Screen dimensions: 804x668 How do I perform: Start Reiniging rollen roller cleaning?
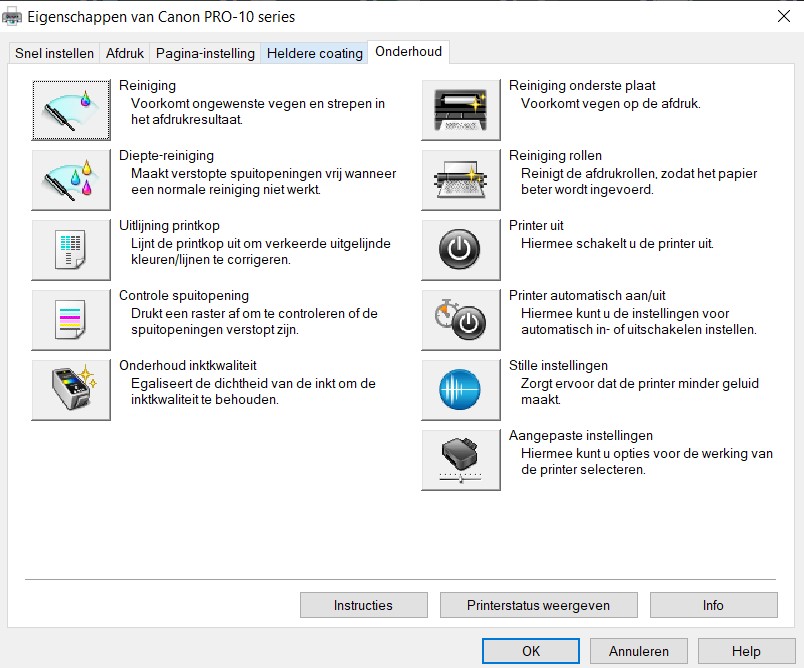(460, 180)
